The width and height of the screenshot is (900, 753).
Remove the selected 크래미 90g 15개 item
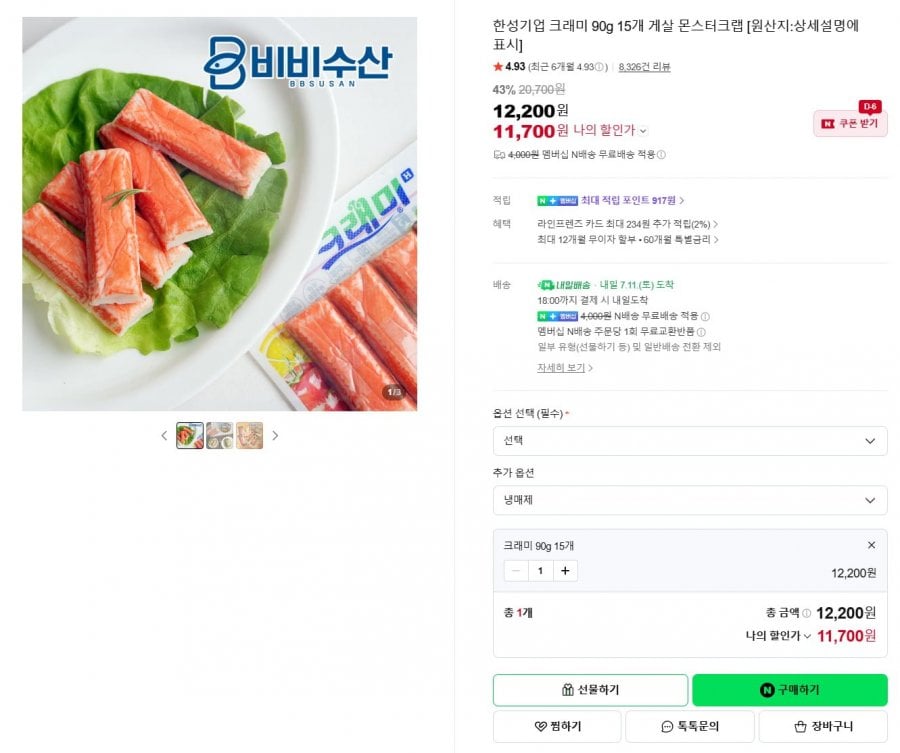[x=871, y=545]
